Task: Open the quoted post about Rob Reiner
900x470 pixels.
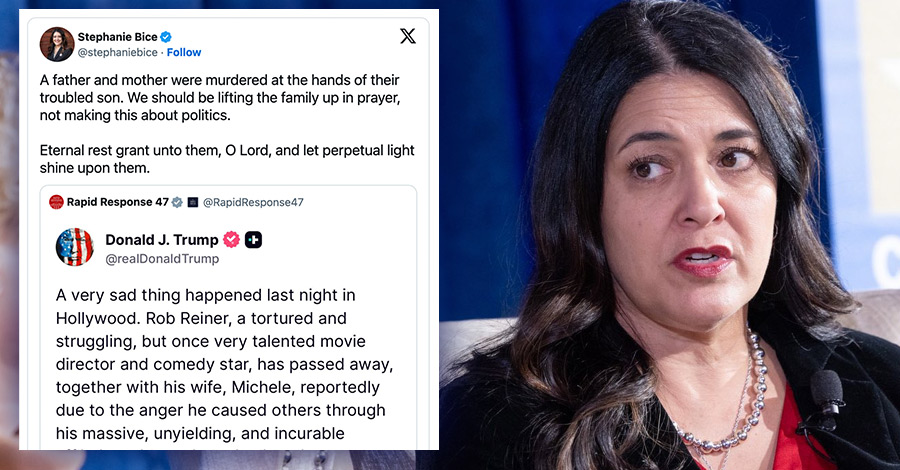Action: 228,317
